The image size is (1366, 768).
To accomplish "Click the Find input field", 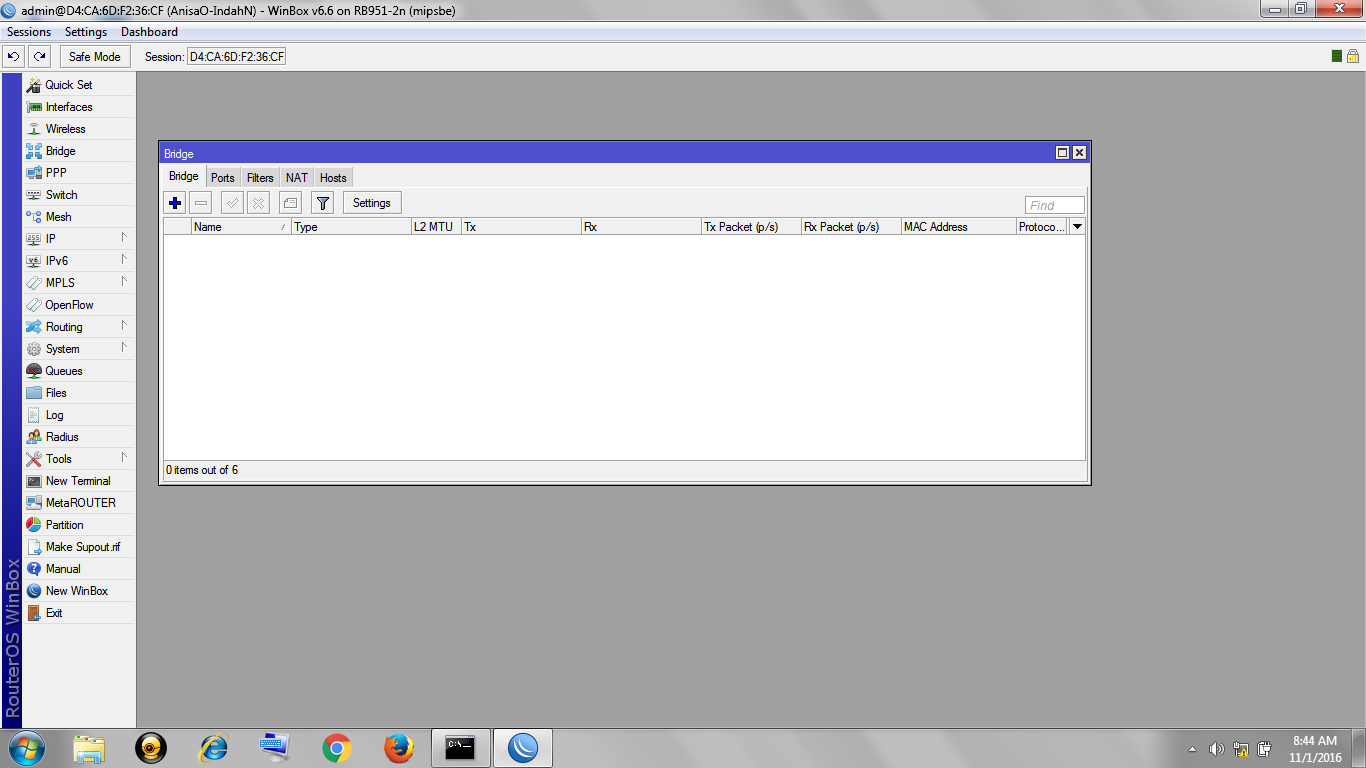I will click(1053, 204).
